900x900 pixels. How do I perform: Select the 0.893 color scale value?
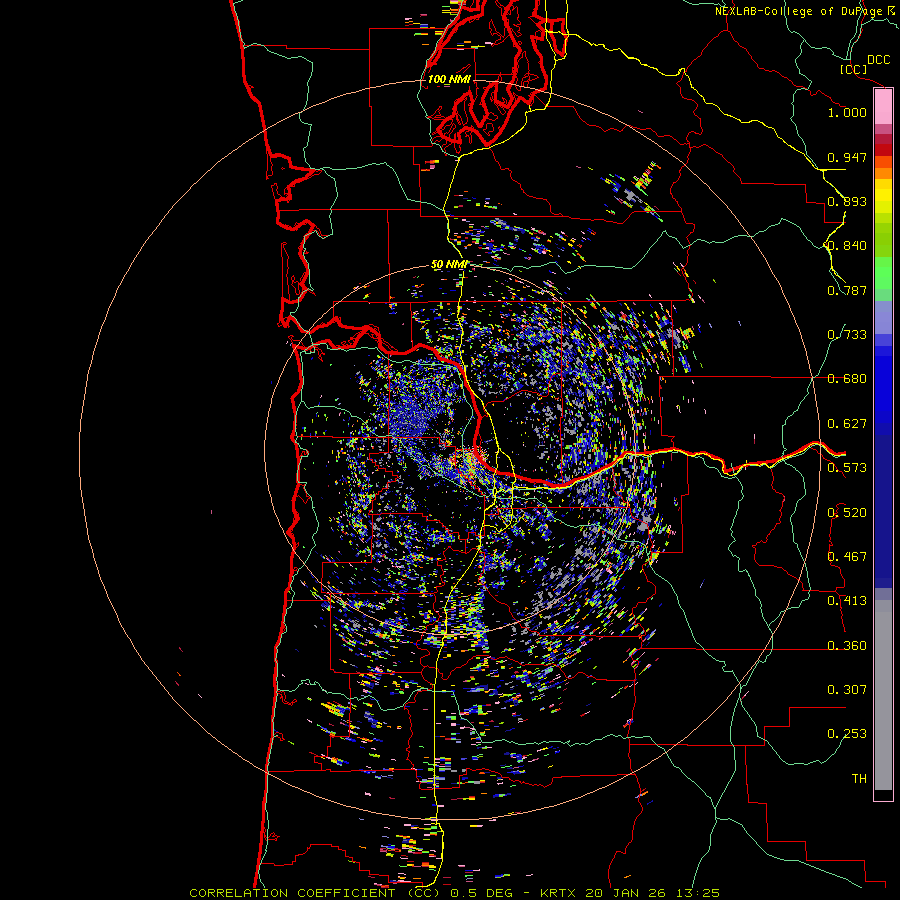[x=847, y=201]
